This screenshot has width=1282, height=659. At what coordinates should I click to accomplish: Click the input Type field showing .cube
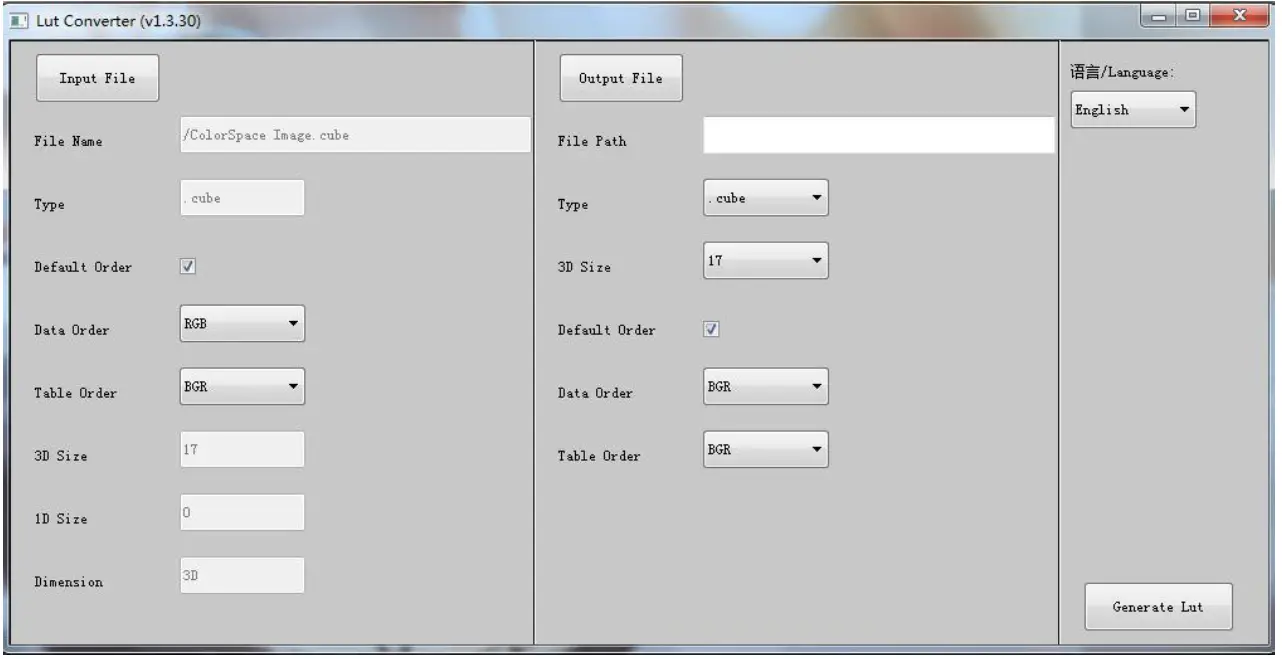(241, 198)
